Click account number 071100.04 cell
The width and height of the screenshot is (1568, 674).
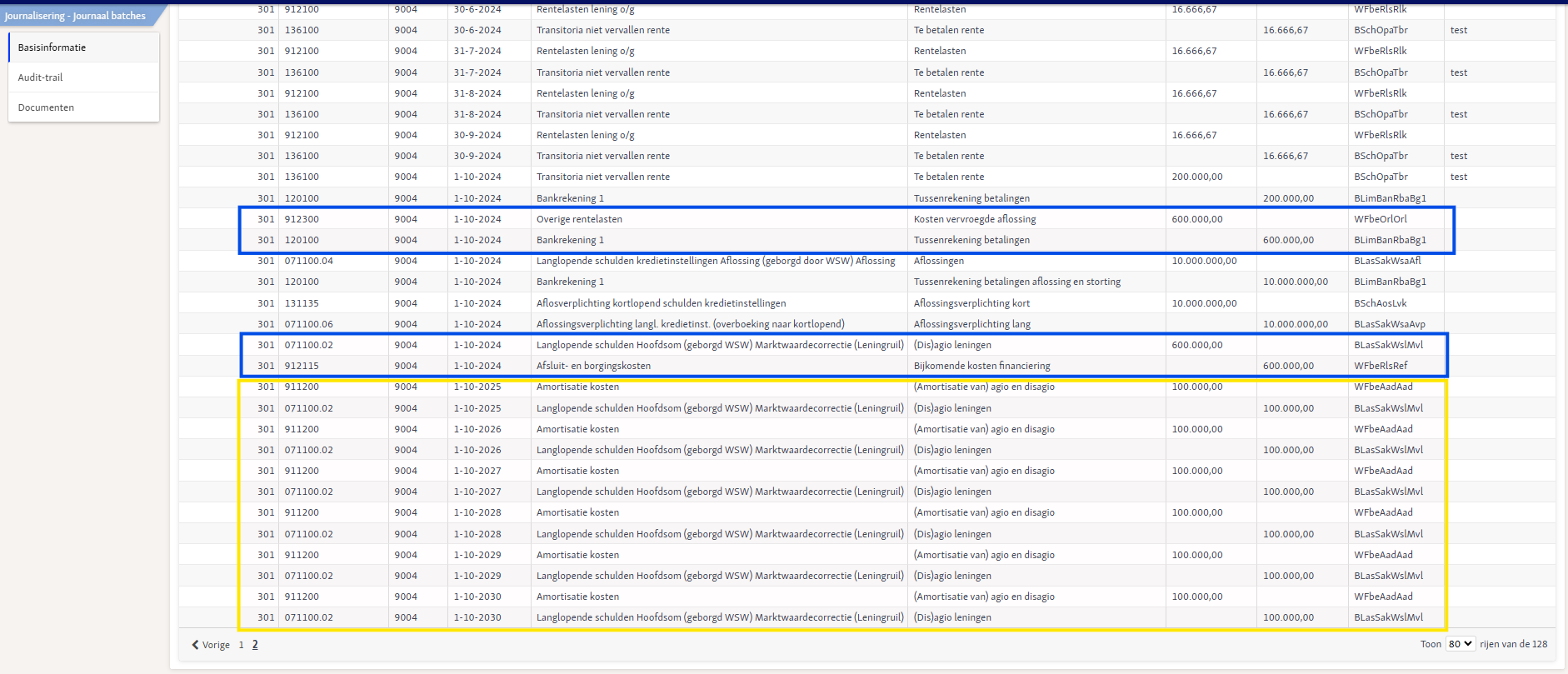(x=309, y=261)
